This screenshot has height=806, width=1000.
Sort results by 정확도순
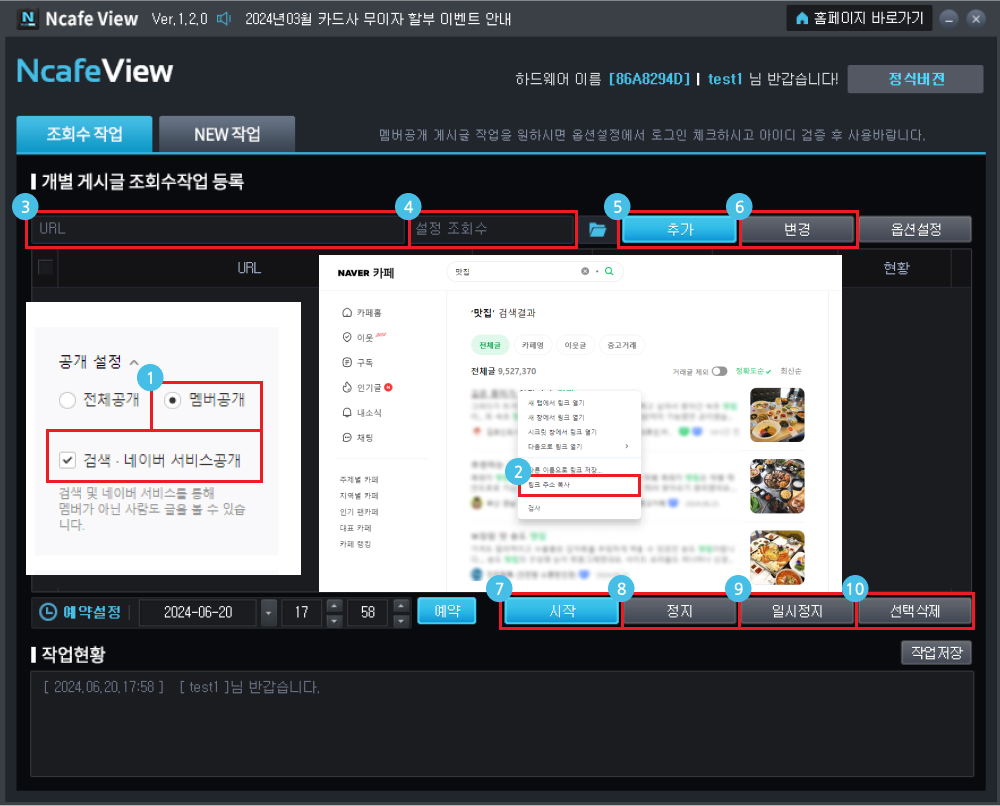[753, 371]
